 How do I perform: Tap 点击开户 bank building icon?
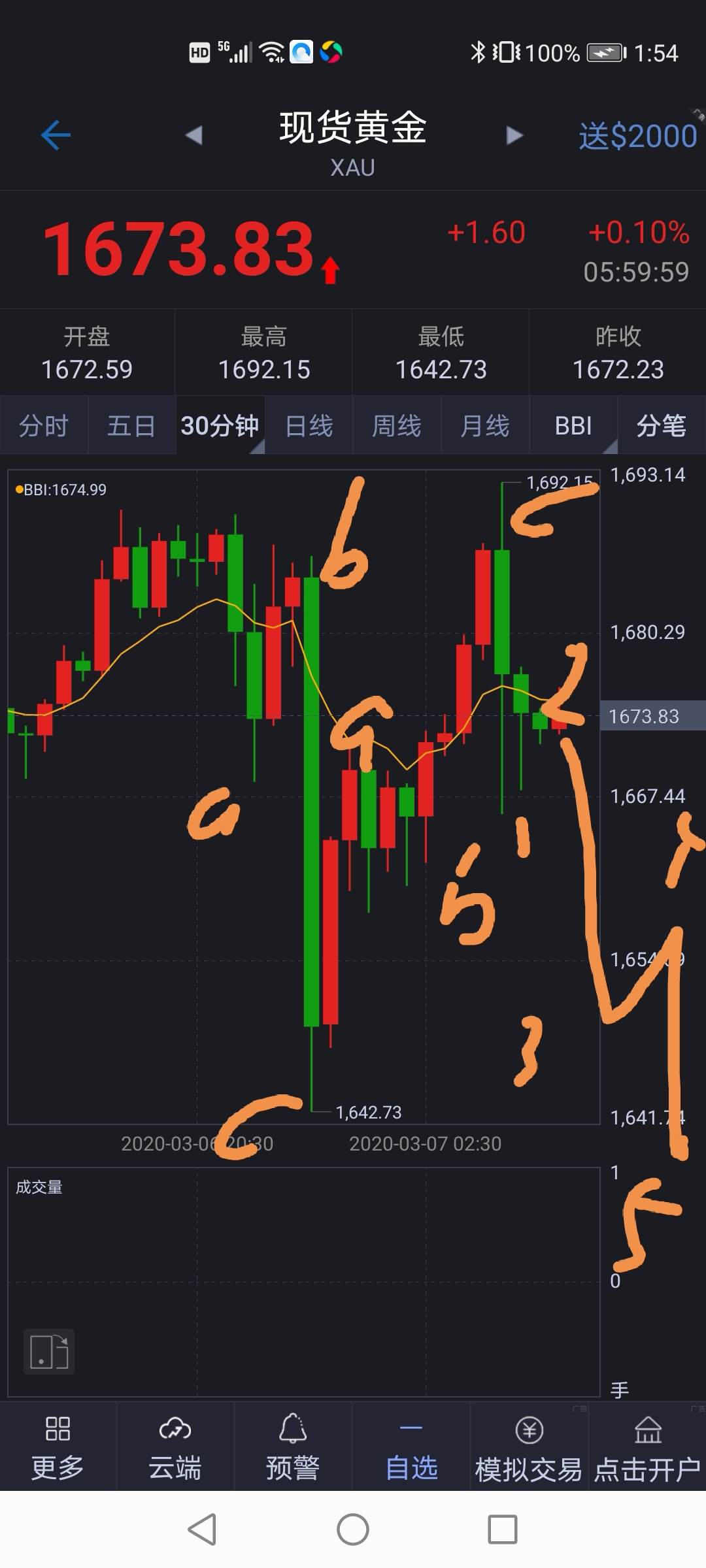tap(648, 1429)
